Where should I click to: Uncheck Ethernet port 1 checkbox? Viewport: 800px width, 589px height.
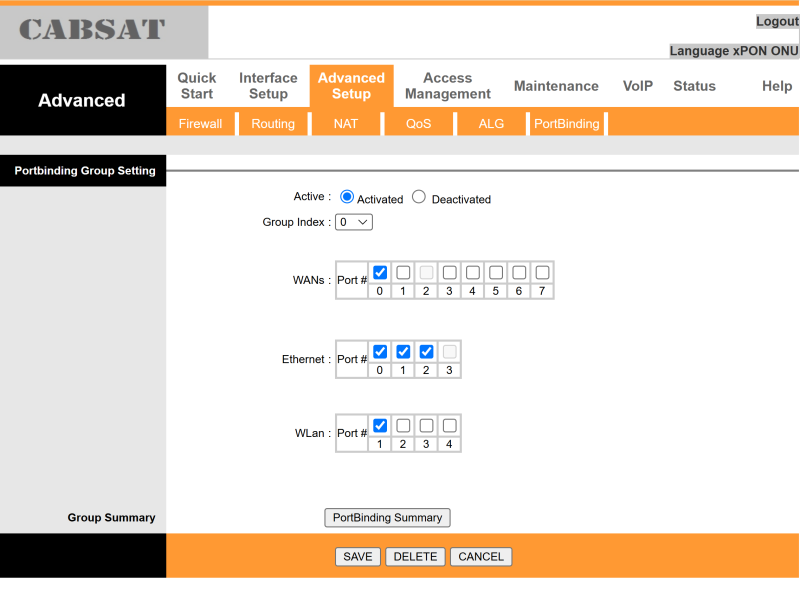point(403,351)
